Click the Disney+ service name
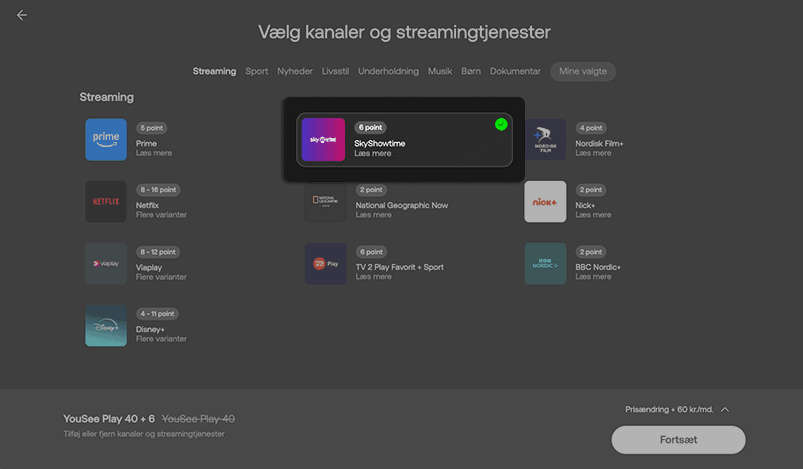The height and width of the screenshot is (469, 803). click(150, 329)
